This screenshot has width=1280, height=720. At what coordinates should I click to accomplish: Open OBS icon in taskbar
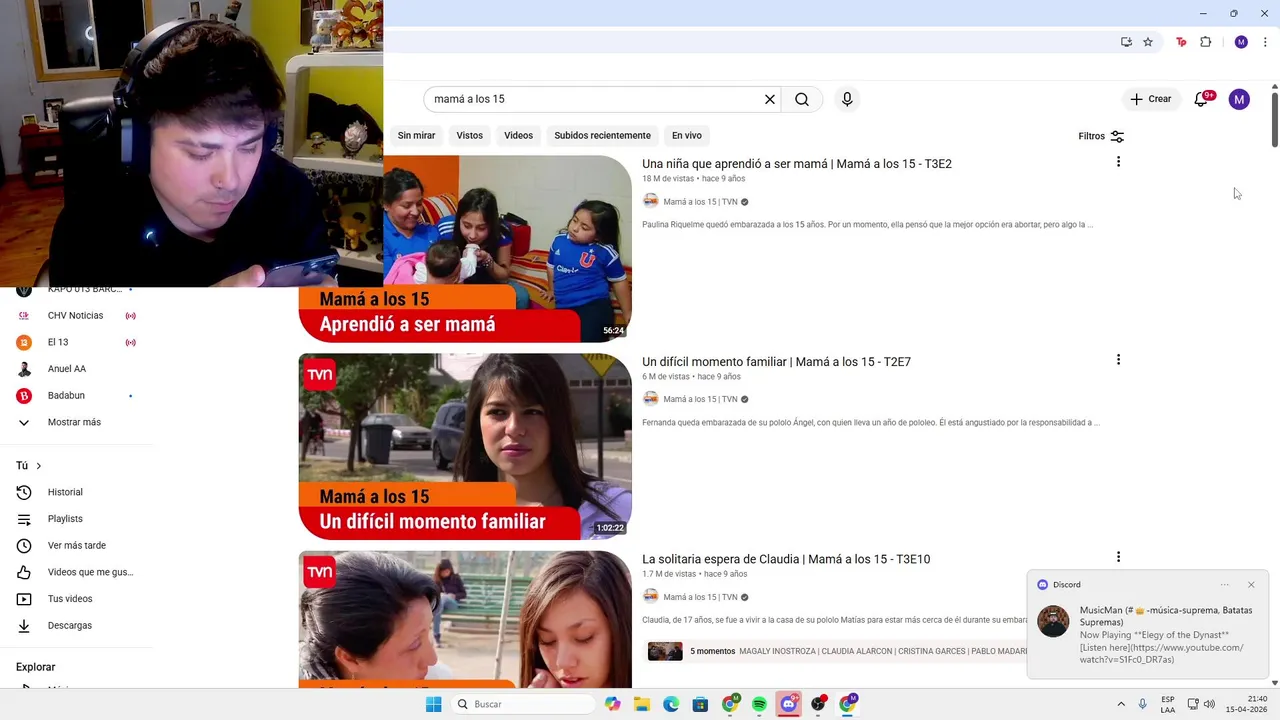coord(819,704)
